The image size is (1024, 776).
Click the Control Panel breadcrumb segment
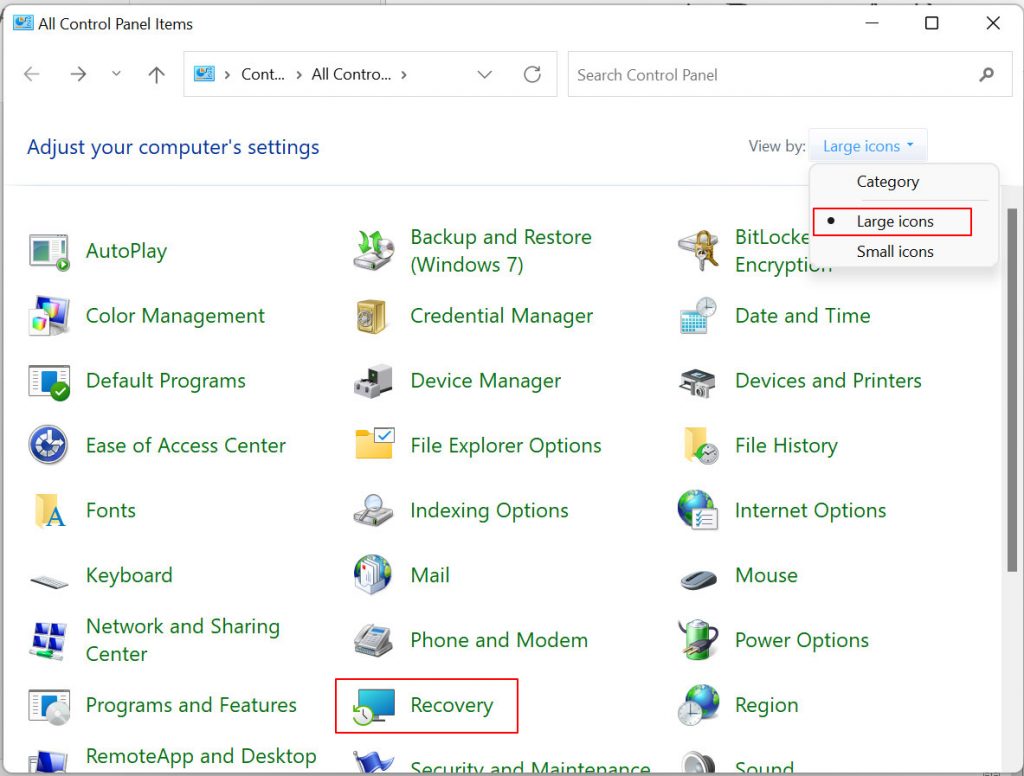pos(263,74)
